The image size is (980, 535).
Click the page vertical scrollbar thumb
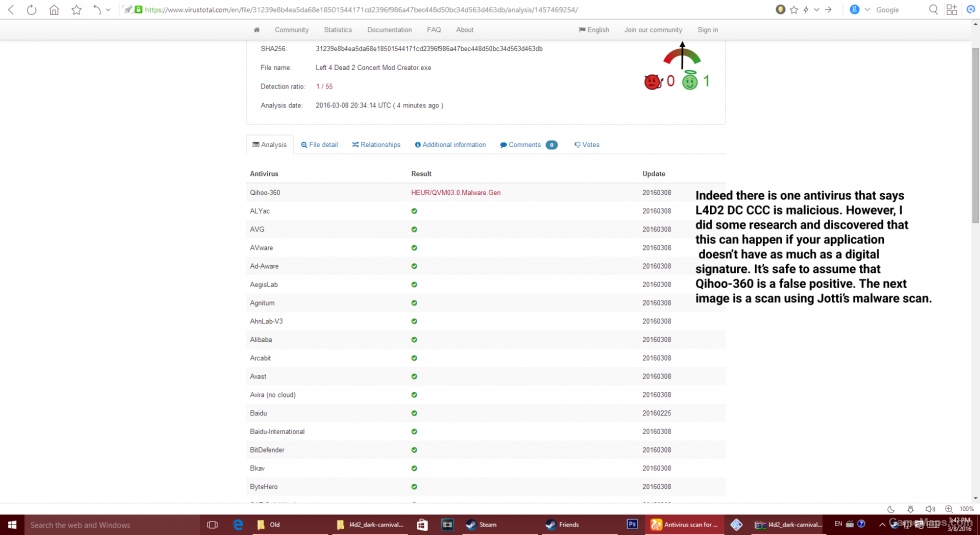[x=975, y=134]
